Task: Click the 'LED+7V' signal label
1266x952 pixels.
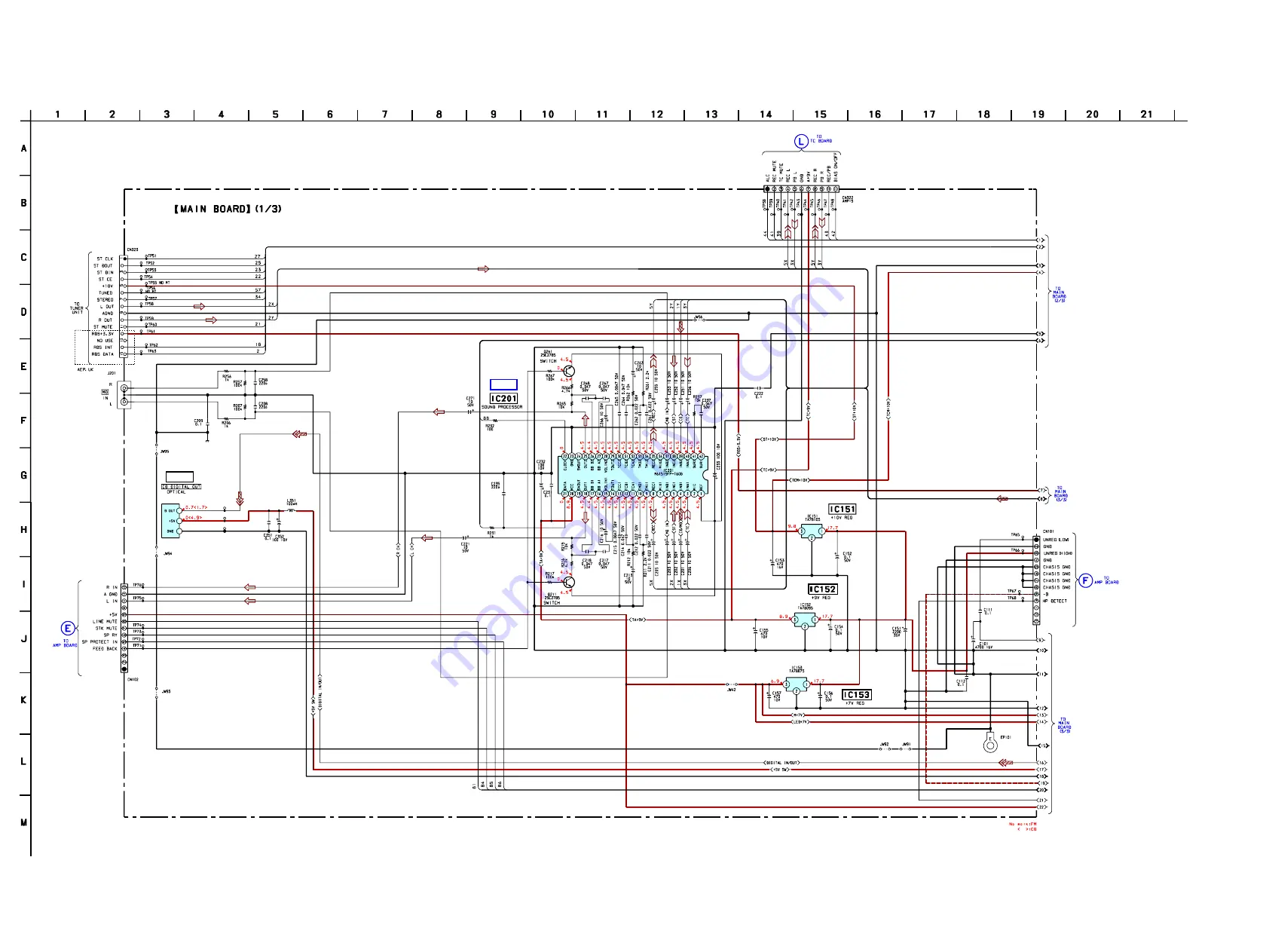Action: pos(800,722)
